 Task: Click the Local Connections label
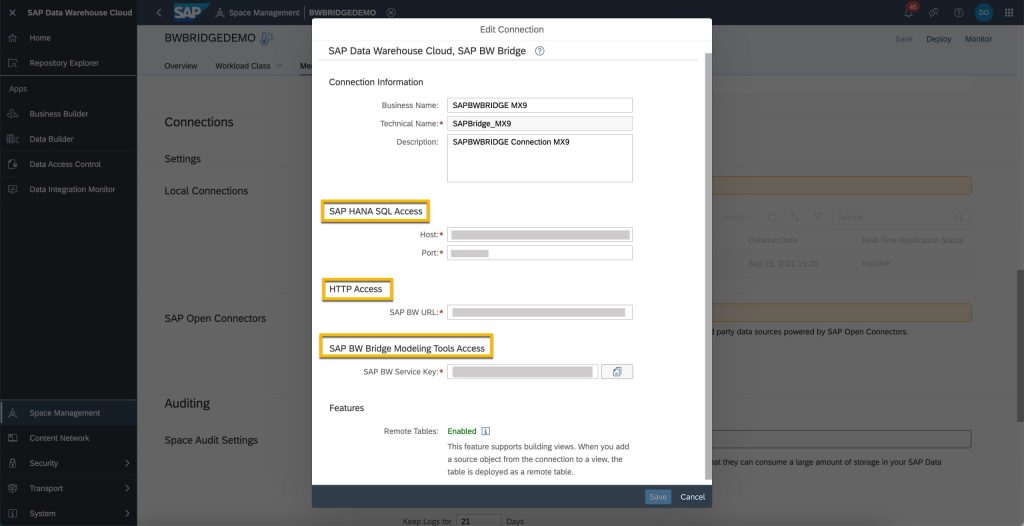tap(206, 191)
